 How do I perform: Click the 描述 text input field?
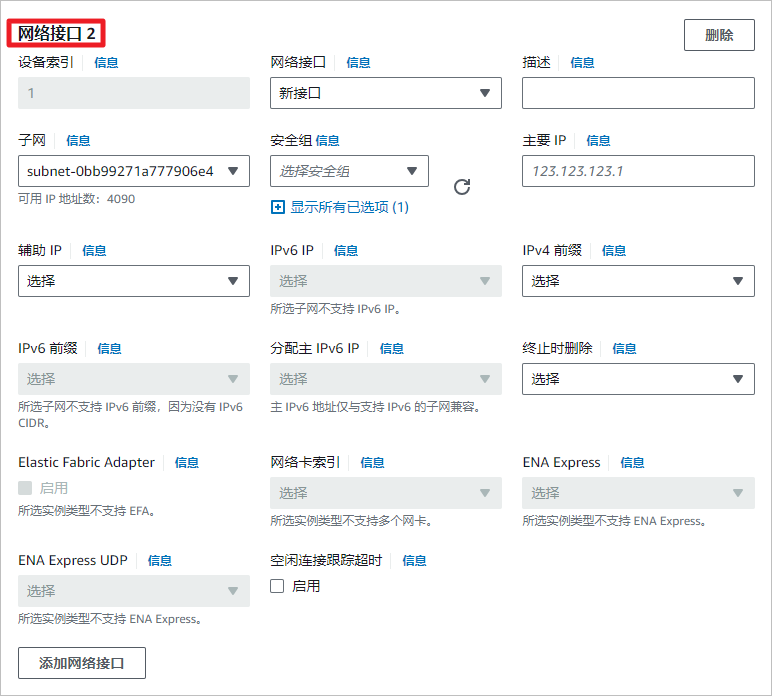[638, 93]
